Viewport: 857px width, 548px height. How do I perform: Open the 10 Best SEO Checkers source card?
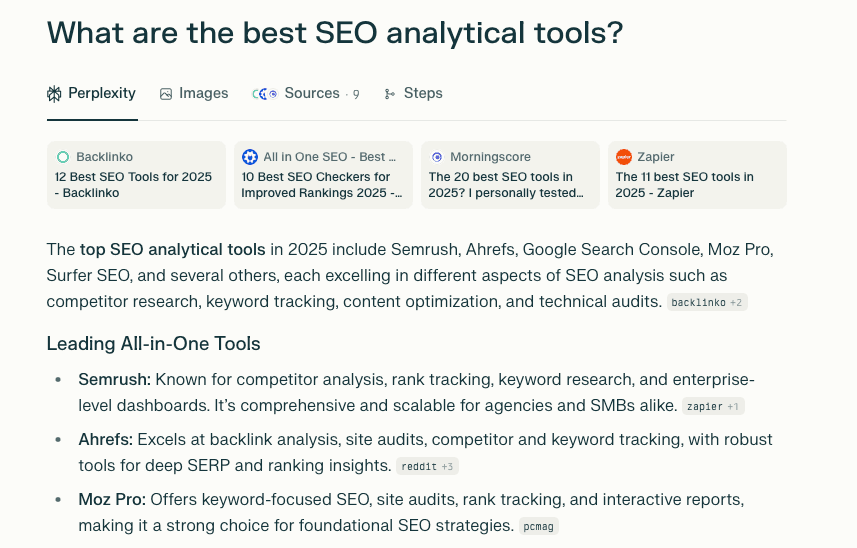(x=323, y=176)
